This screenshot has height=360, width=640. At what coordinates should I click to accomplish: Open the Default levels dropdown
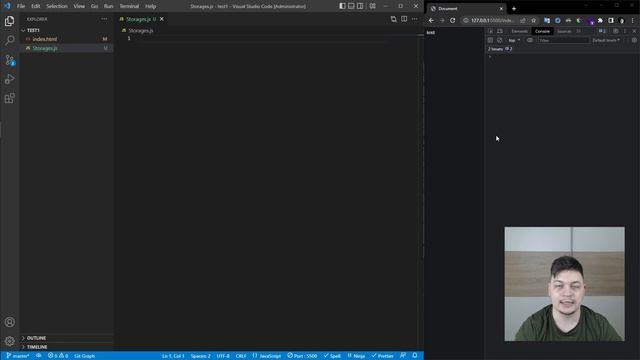click(606, 40)
